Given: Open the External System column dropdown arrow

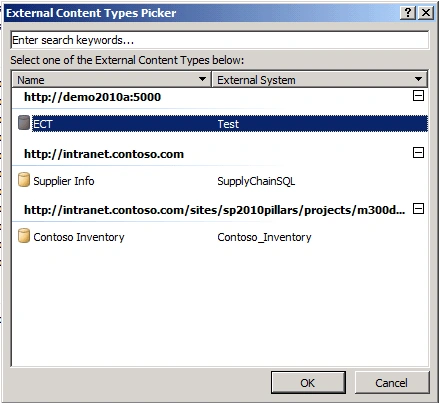Looking at the screenshot, I should (418, 79).
